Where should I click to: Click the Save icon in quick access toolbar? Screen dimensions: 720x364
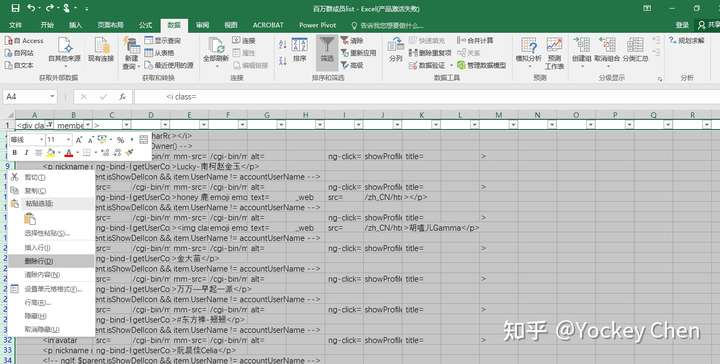15,8
